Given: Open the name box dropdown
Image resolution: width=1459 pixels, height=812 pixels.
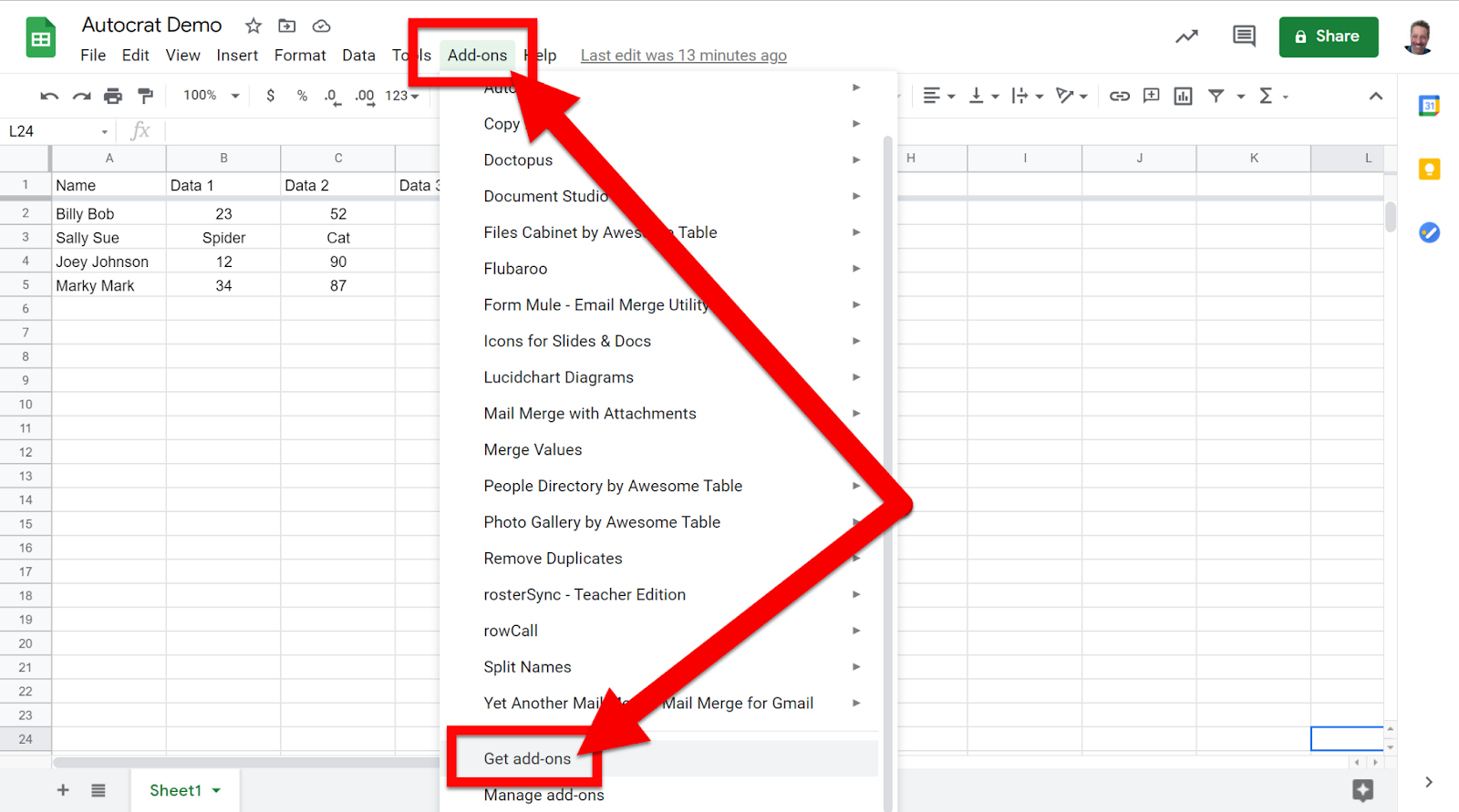Looking at the screenshot, I should click(x=105, y=132).
